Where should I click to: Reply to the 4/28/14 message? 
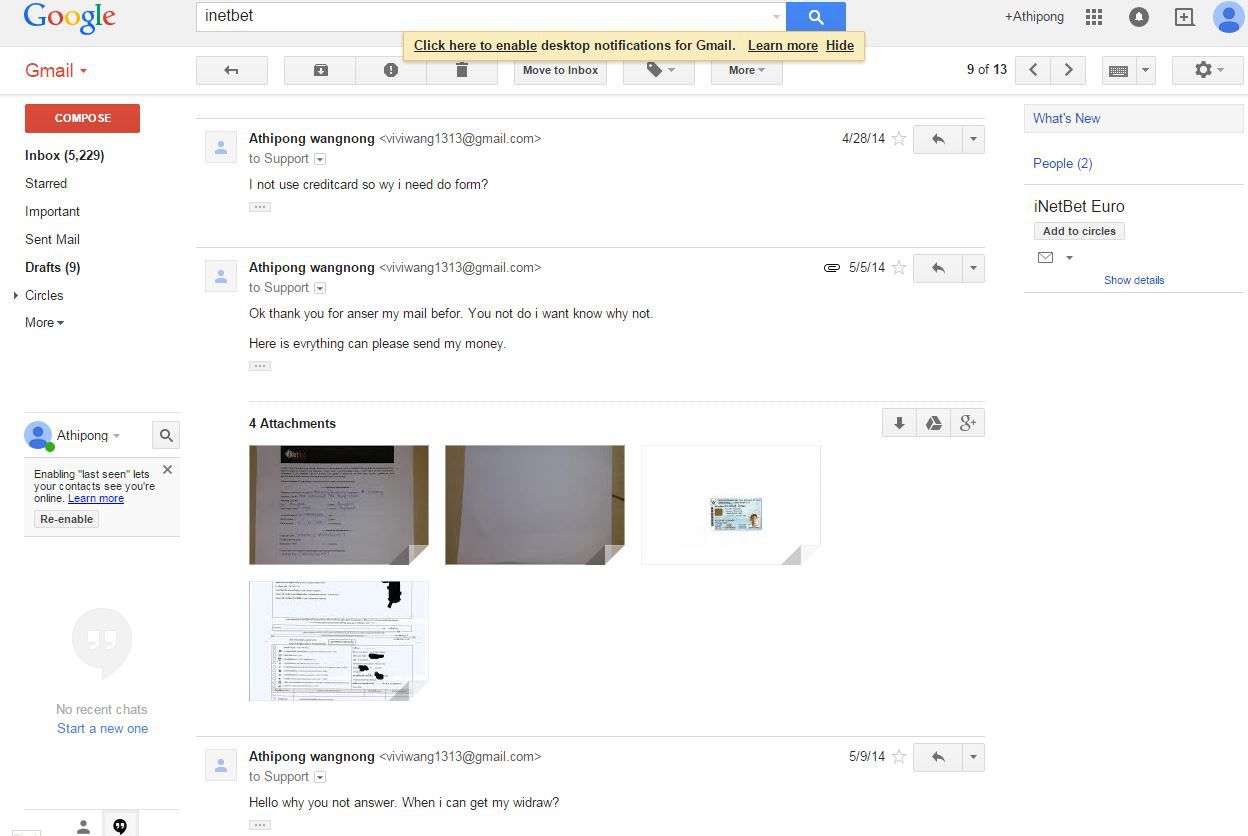point(938,139)
